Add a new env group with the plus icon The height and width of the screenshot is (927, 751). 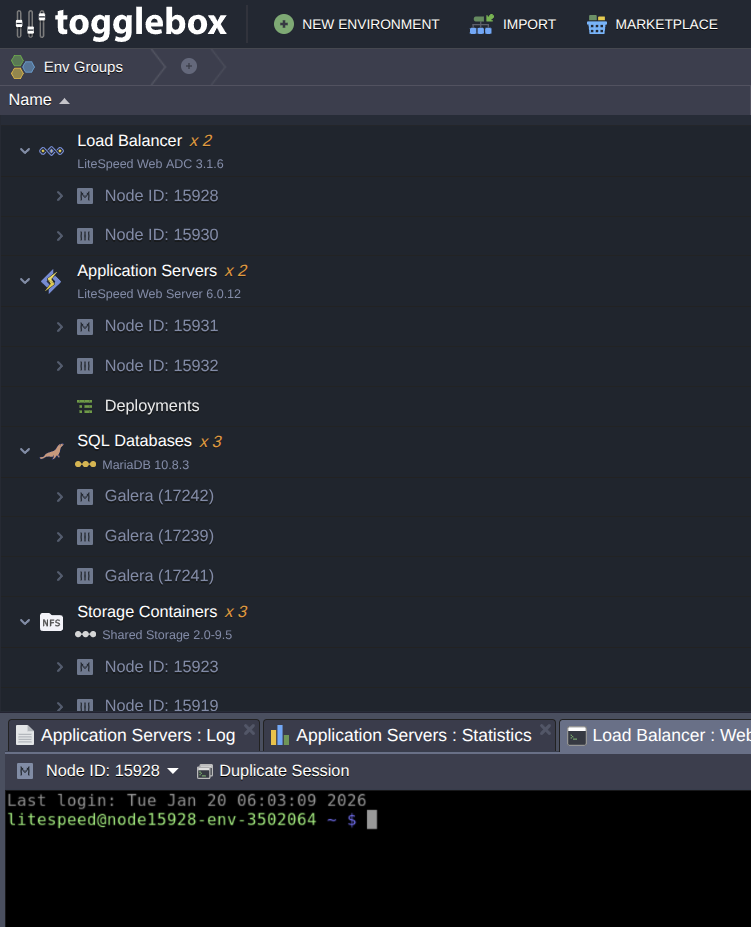(189, 66)
